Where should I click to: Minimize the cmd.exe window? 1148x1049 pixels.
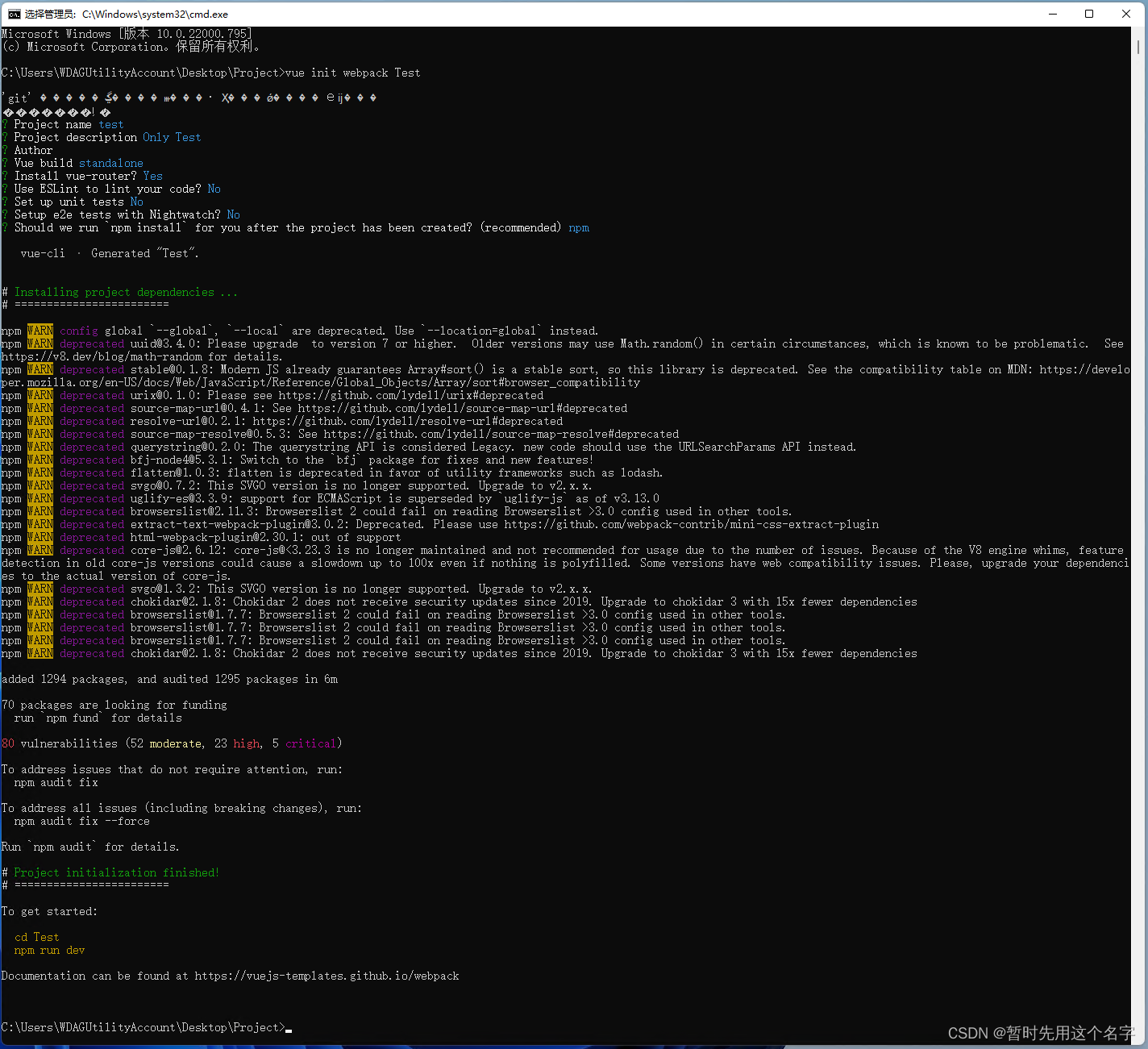1053,14
